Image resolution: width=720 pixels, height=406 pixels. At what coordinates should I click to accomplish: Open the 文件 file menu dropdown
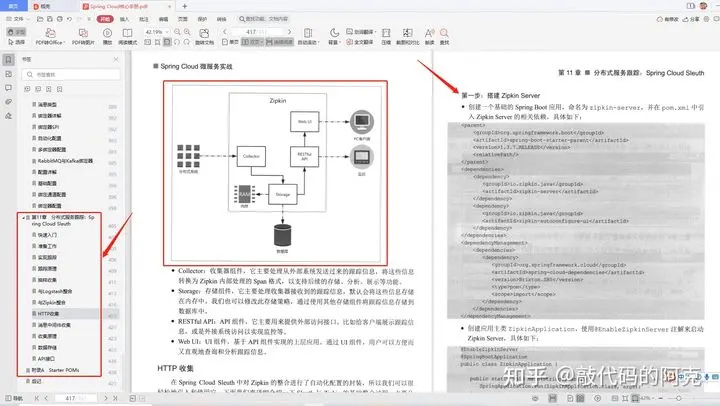point(18,19)
